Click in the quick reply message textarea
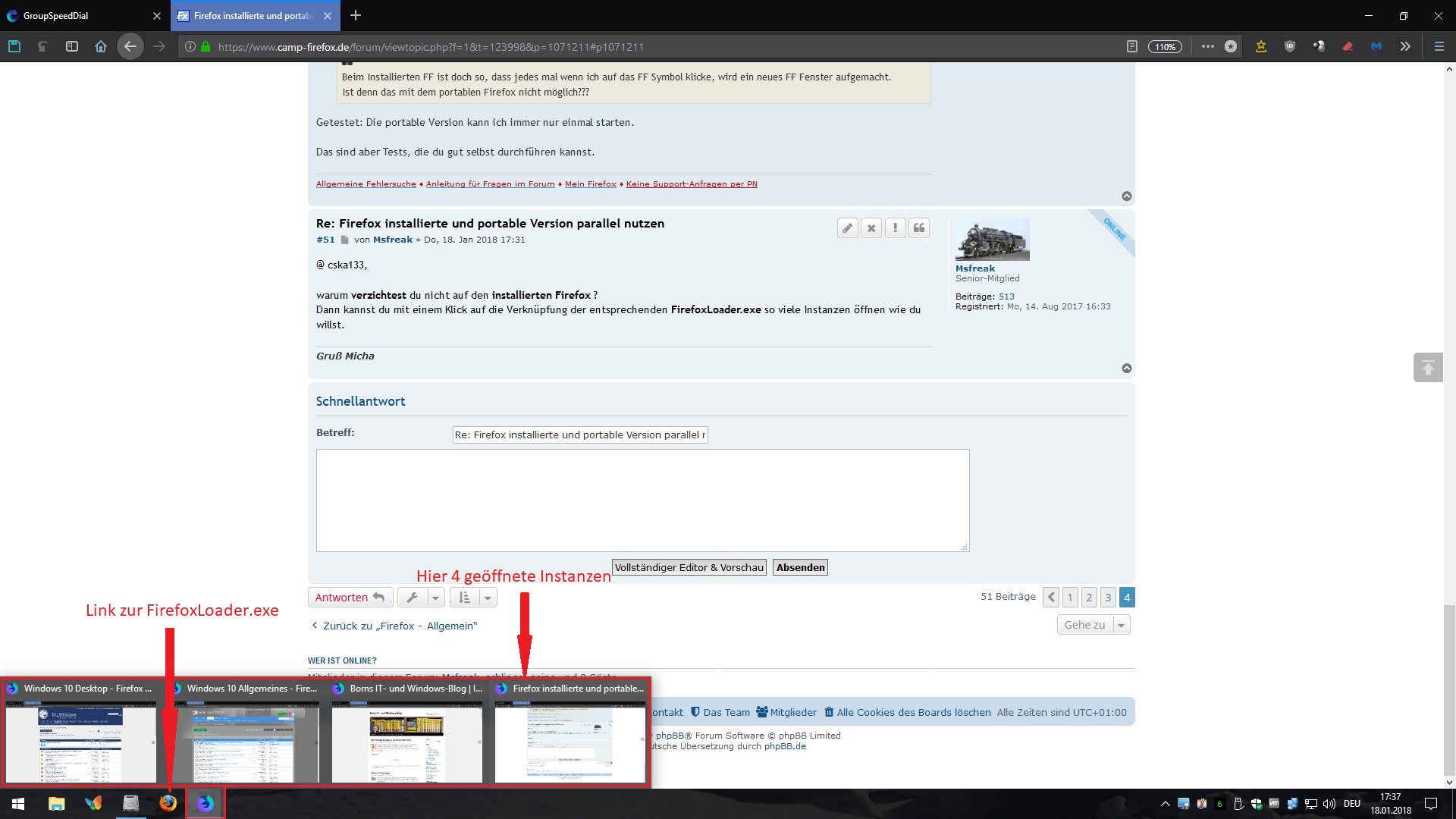 (x=642, y=500)
